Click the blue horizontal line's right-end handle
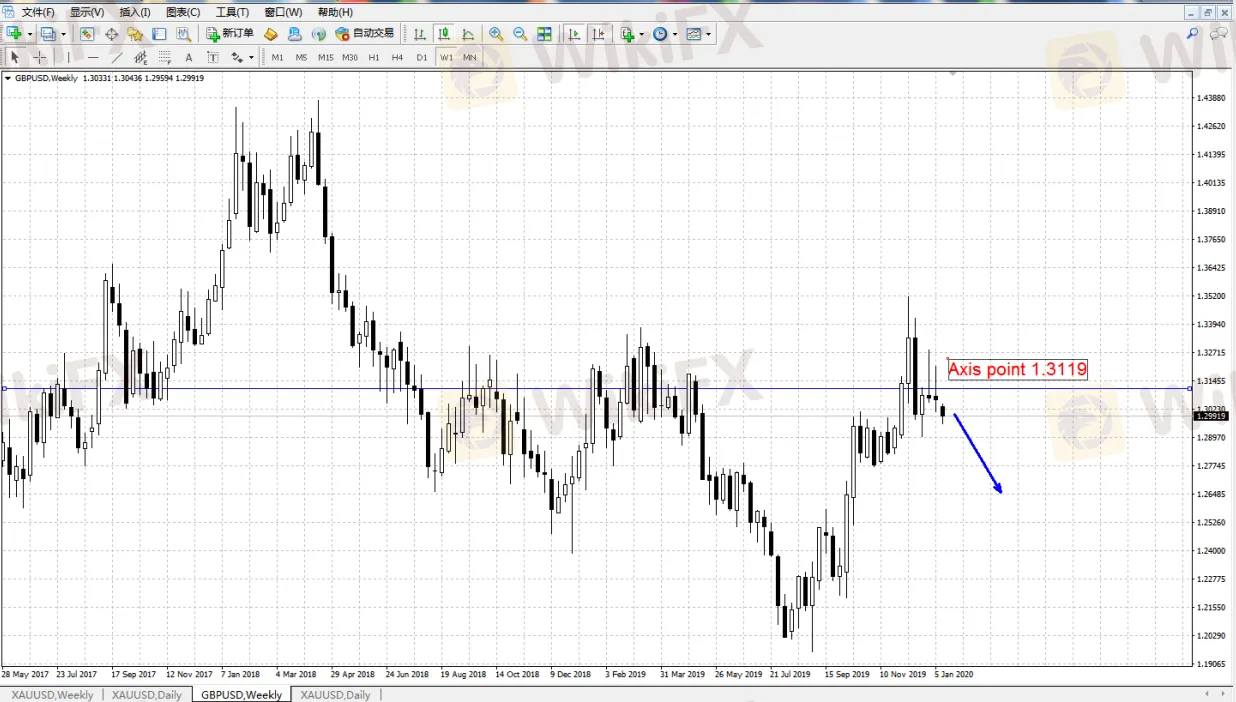1236x702 pixels. coord(1189,388)
